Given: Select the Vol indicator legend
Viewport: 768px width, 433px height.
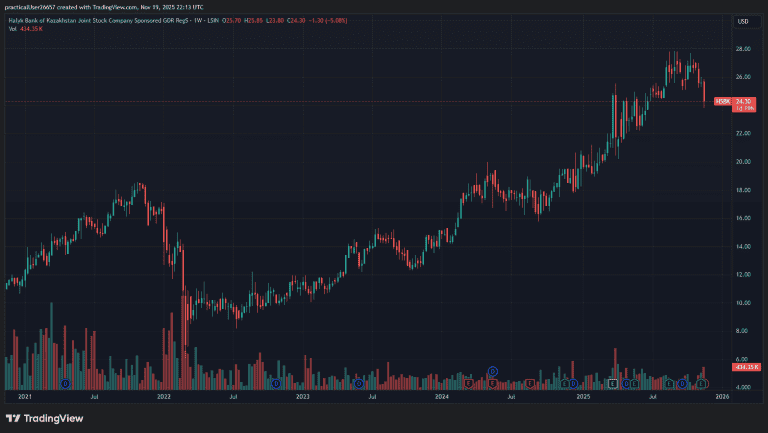Looking at the screenshot, I should click(12, 30).
